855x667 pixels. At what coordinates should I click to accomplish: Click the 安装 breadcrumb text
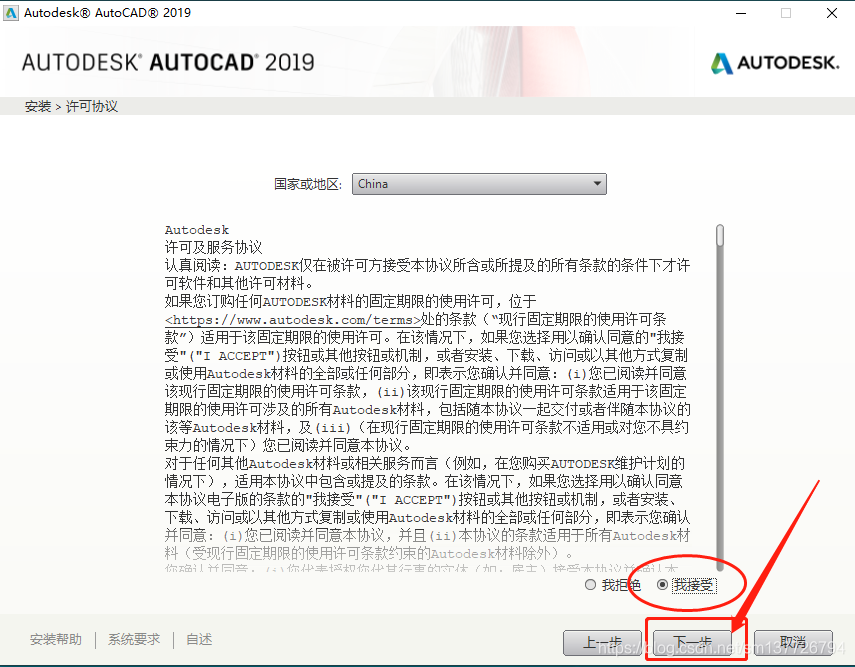pyautogui.click(x=38, y=106)
